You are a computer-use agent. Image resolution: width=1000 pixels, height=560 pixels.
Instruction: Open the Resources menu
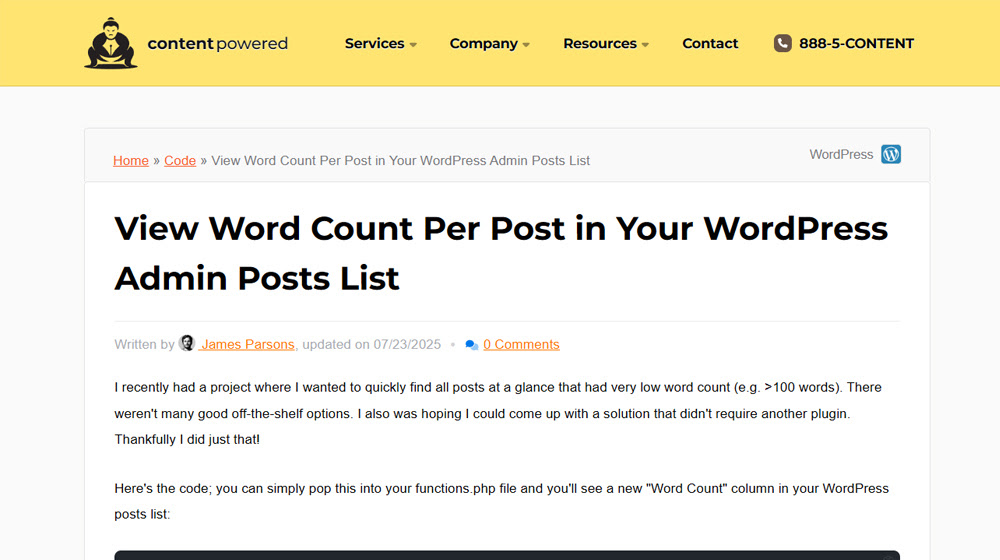606,43
